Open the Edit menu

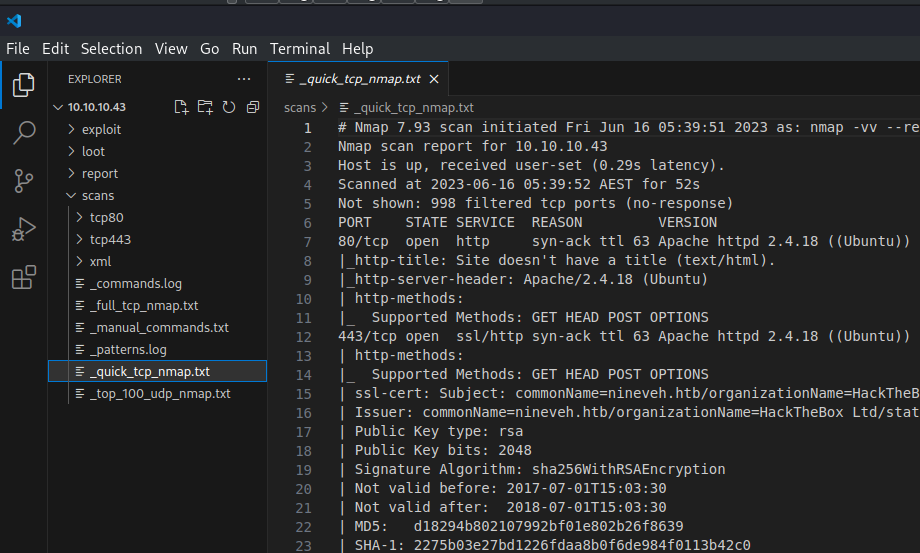pos(55,49)
